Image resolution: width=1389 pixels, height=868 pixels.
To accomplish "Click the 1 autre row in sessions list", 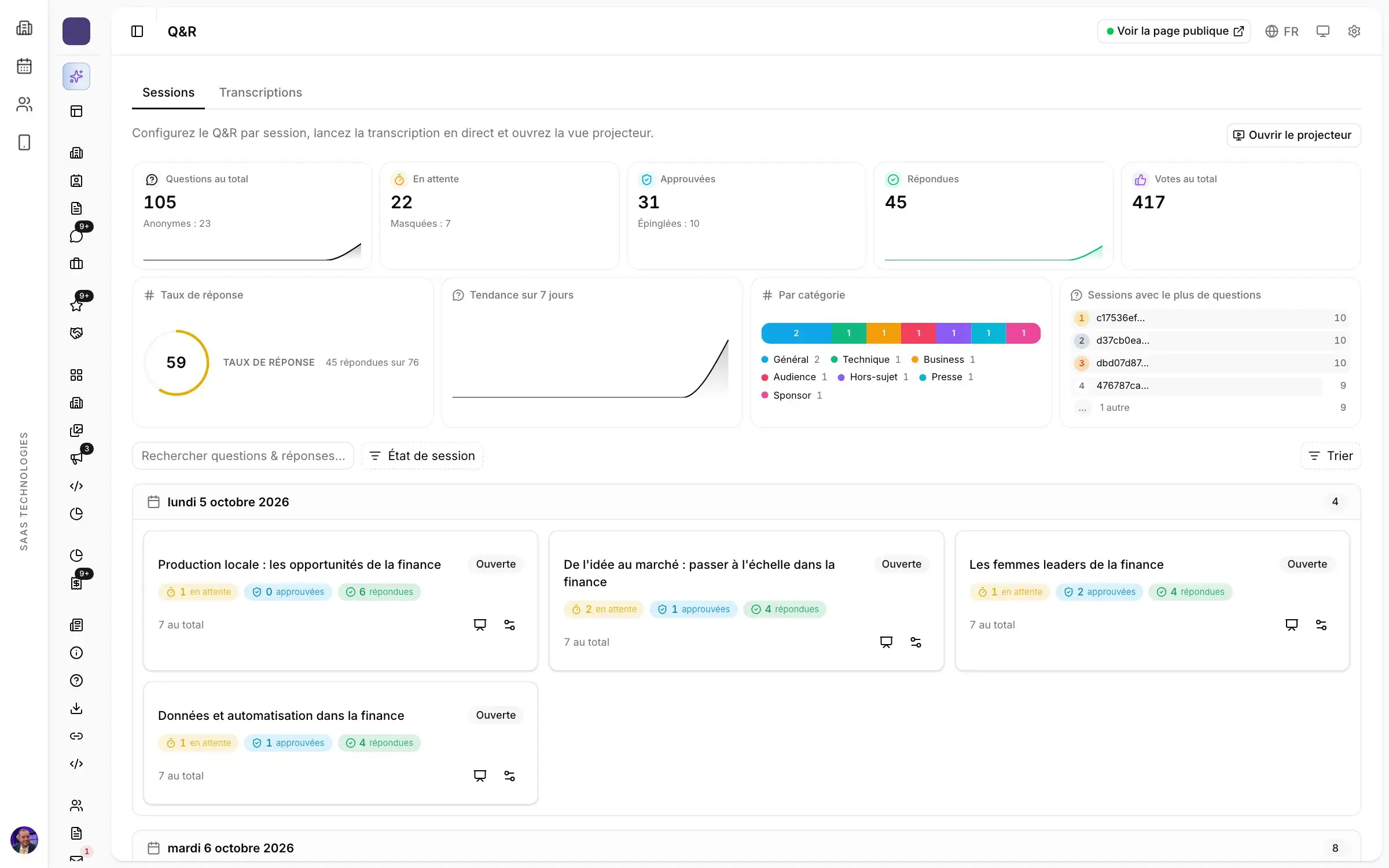I will tap(1210, 407).
